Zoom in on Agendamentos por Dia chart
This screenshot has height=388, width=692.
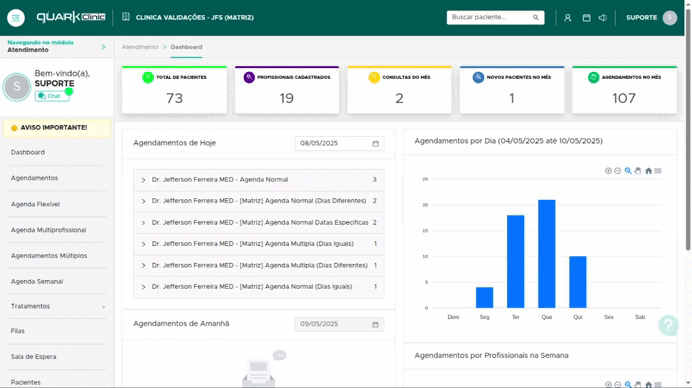coord(608,171)
